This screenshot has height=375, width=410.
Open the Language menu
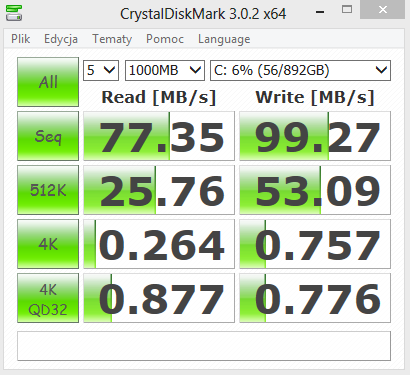pos(224,39)
